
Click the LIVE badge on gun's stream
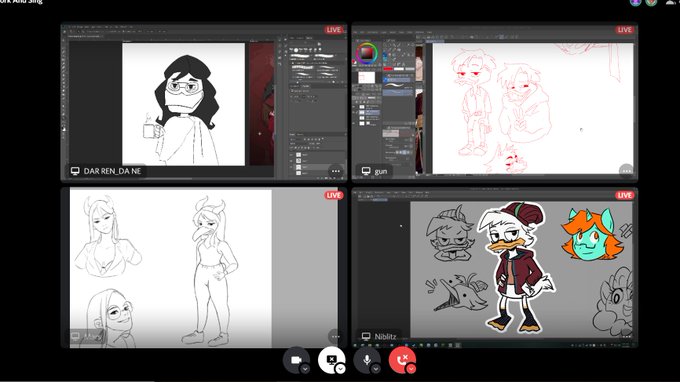624,30
